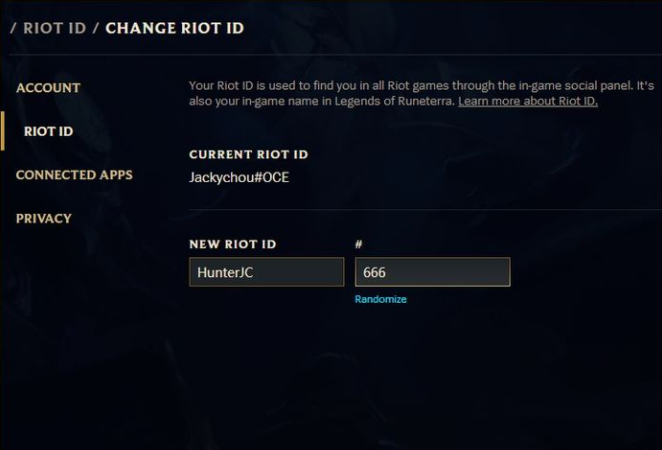Click the divider line below Jackychou#OCE
Screen dimensions: 662x450
[x=426, y=209]
